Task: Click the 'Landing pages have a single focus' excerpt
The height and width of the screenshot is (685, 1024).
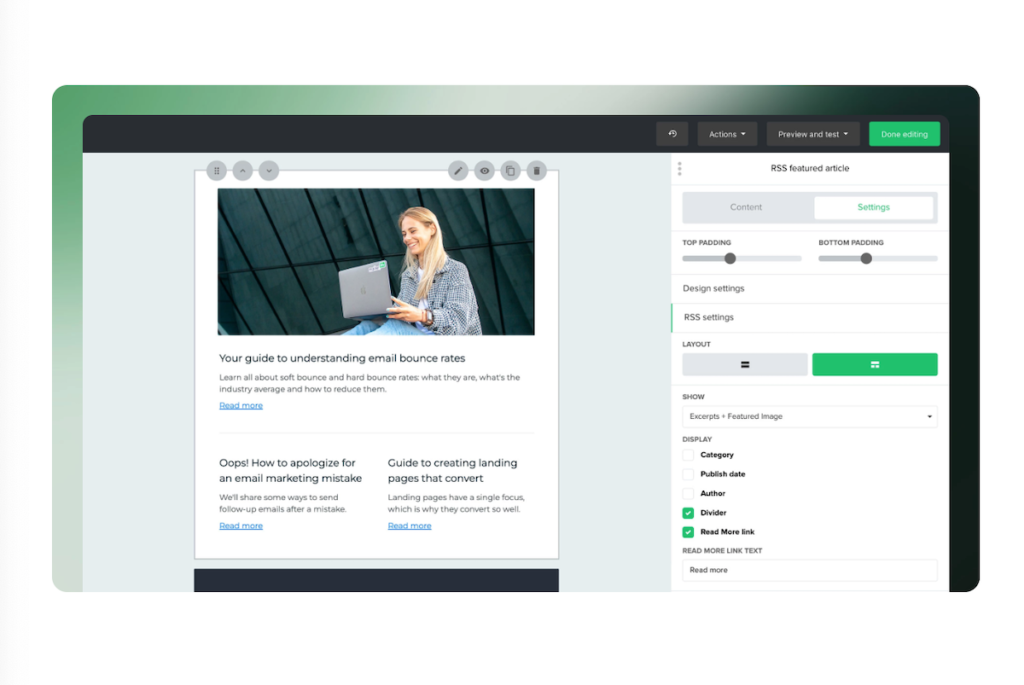Action: click(x=456, y=503)
